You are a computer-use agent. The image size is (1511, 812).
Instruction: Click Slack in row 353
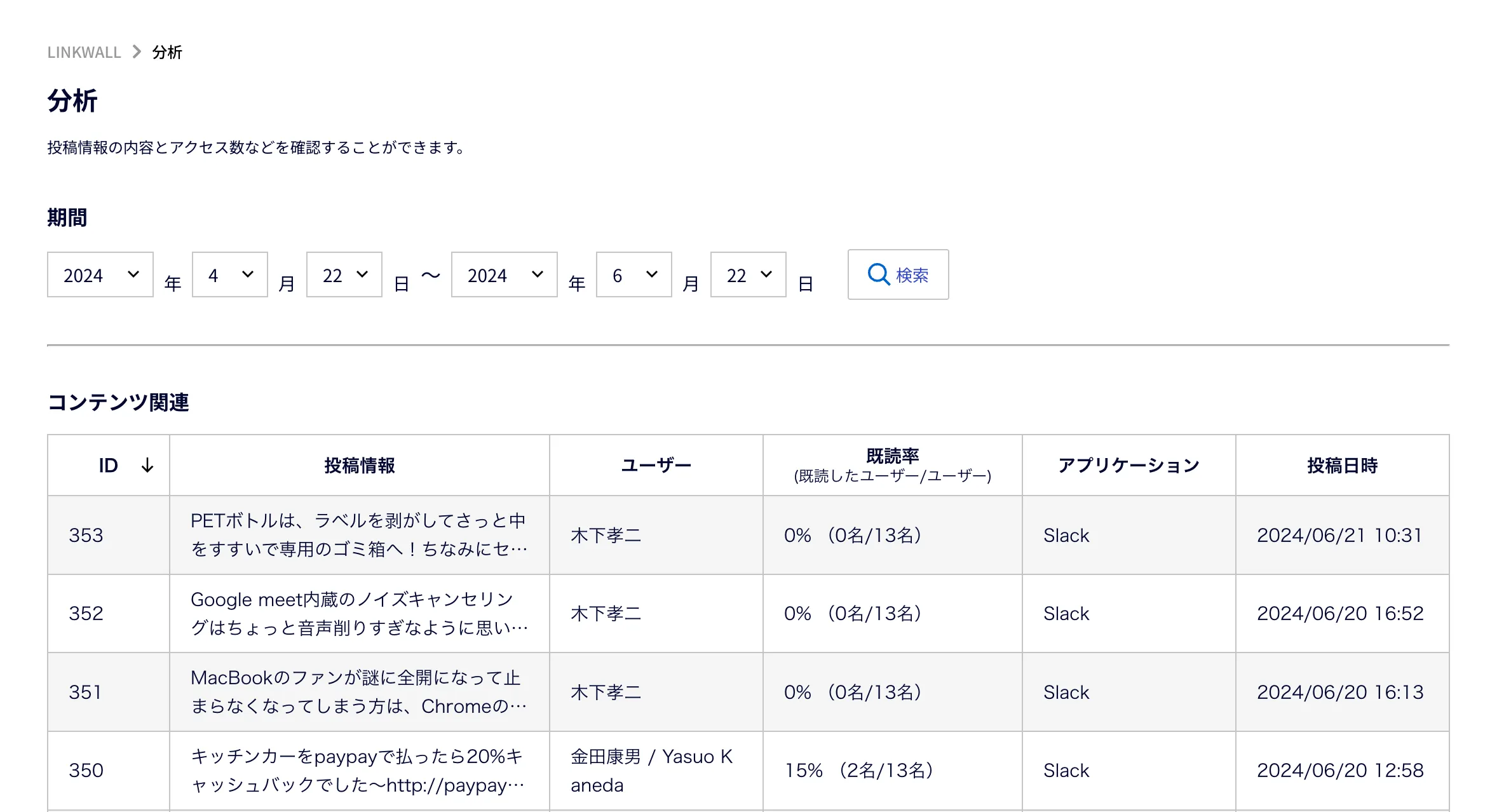click(1066, 536)
